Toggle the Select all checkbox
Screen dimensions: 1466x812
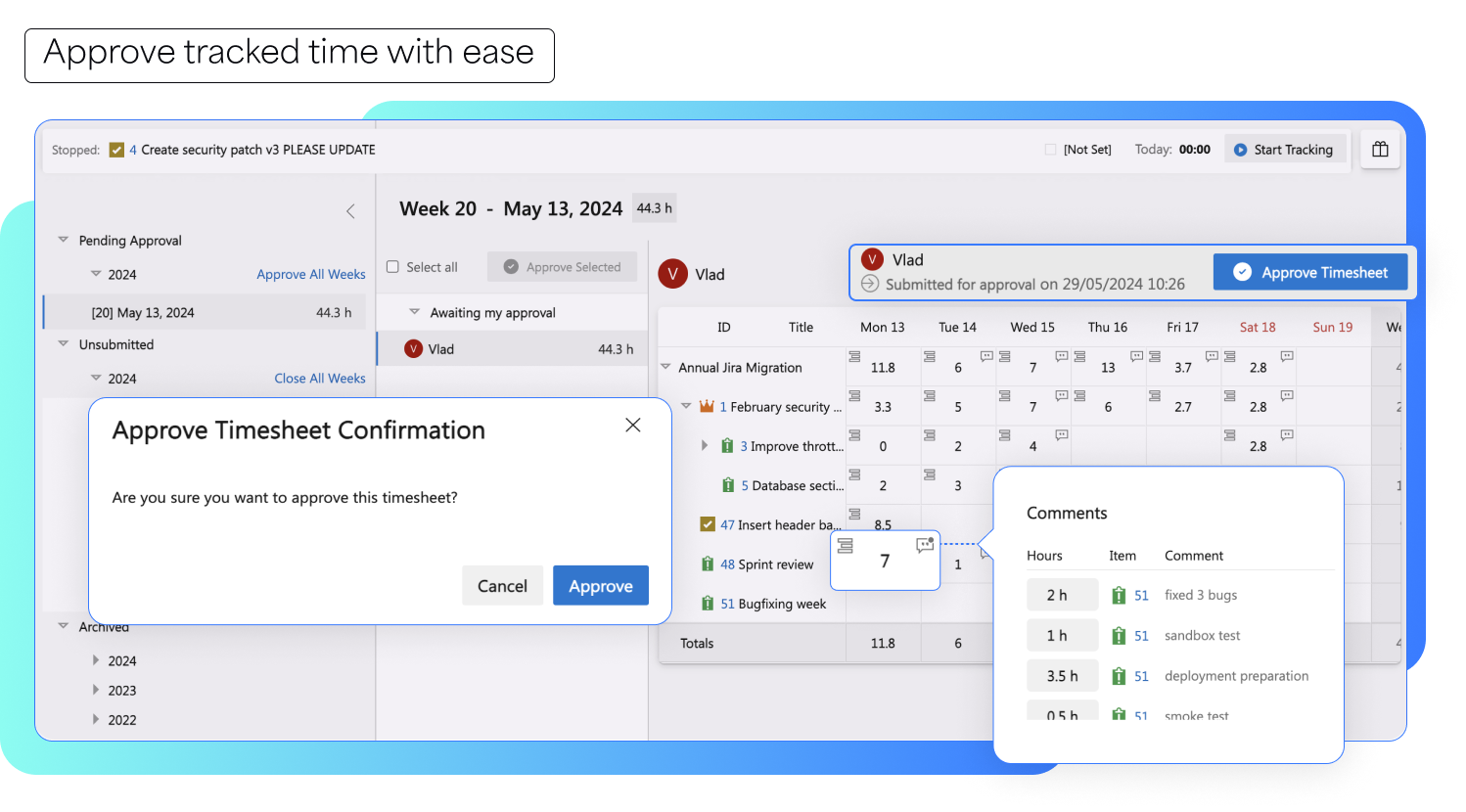pyautogui.click(x=392, y=266)
